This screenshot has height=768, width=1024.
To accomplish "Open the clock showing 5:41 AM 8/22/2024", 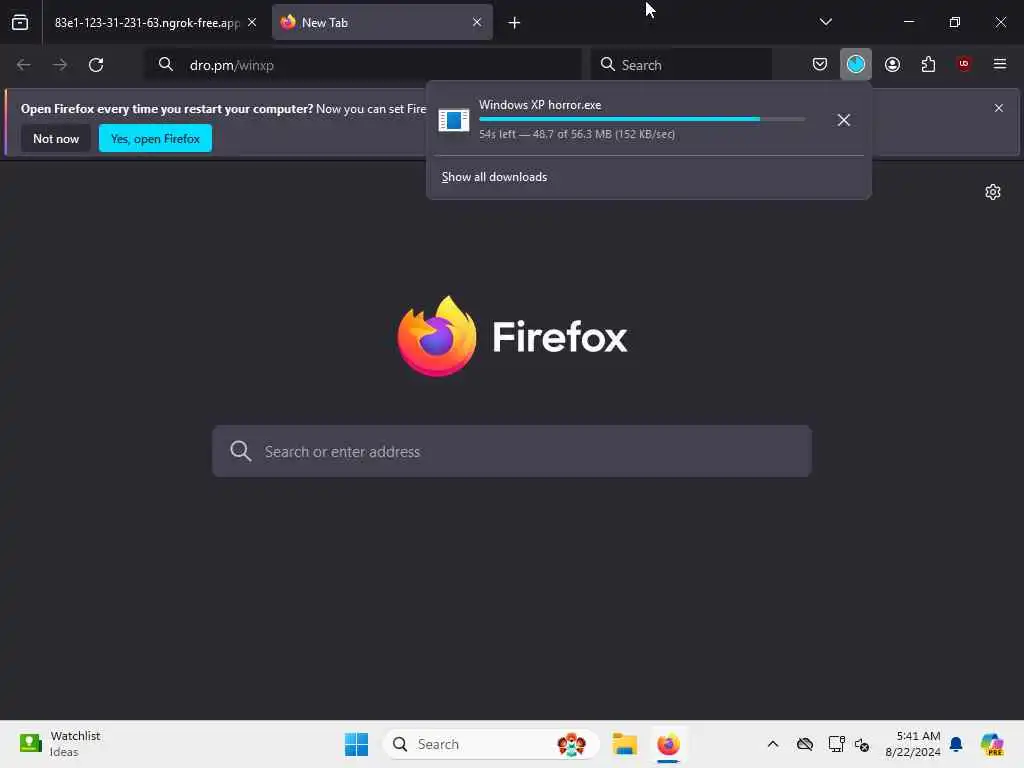I will 913,744.
